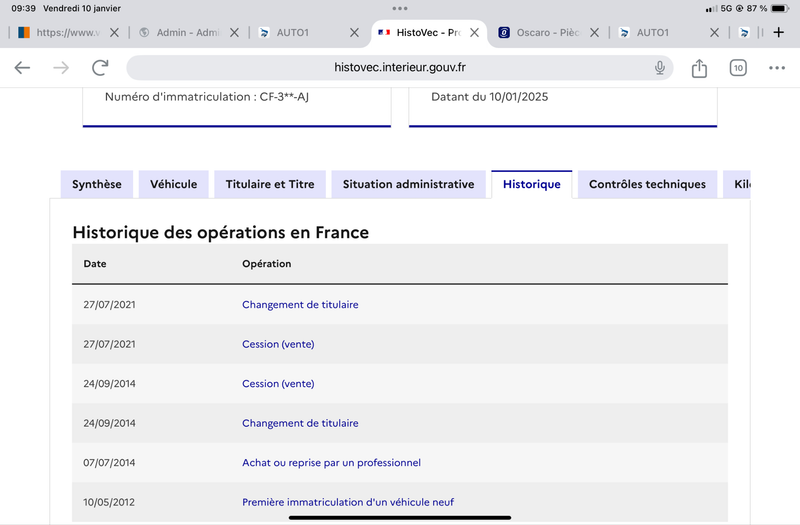Go back to the previous page
The height and width of the screenshot is (525, 800).
point(22,67)
